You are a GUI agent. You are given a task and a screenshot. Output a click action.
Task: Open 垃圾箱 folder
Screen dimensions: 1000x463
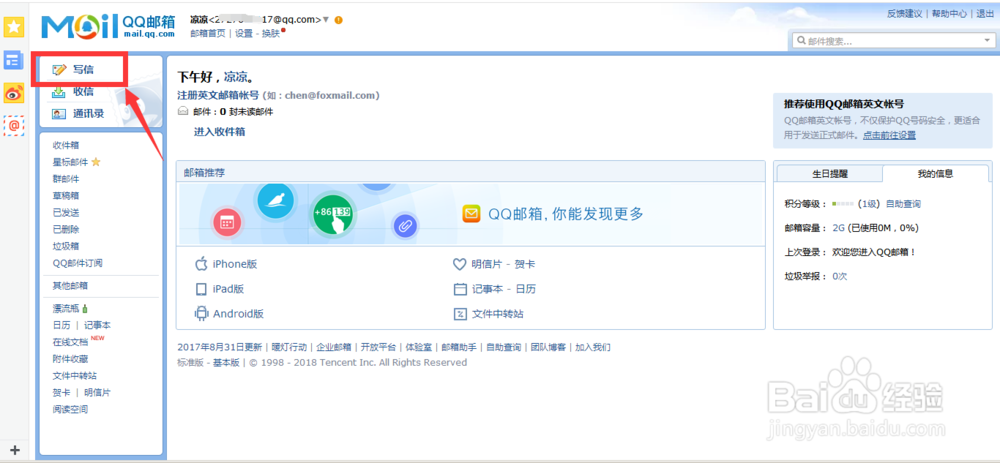point(66,246)
